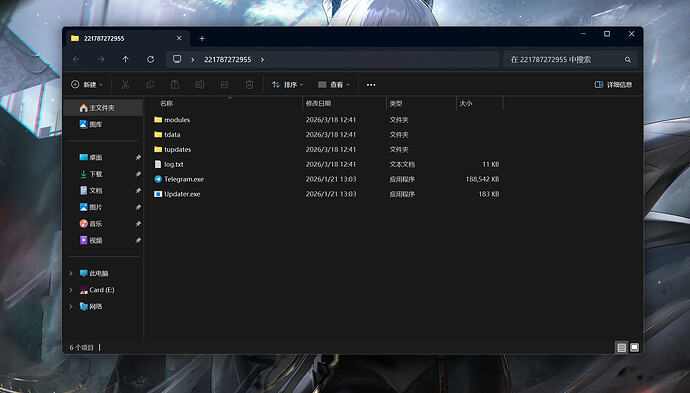
Task: Expand 网络 tree node
Action: (x=71, y=306)
